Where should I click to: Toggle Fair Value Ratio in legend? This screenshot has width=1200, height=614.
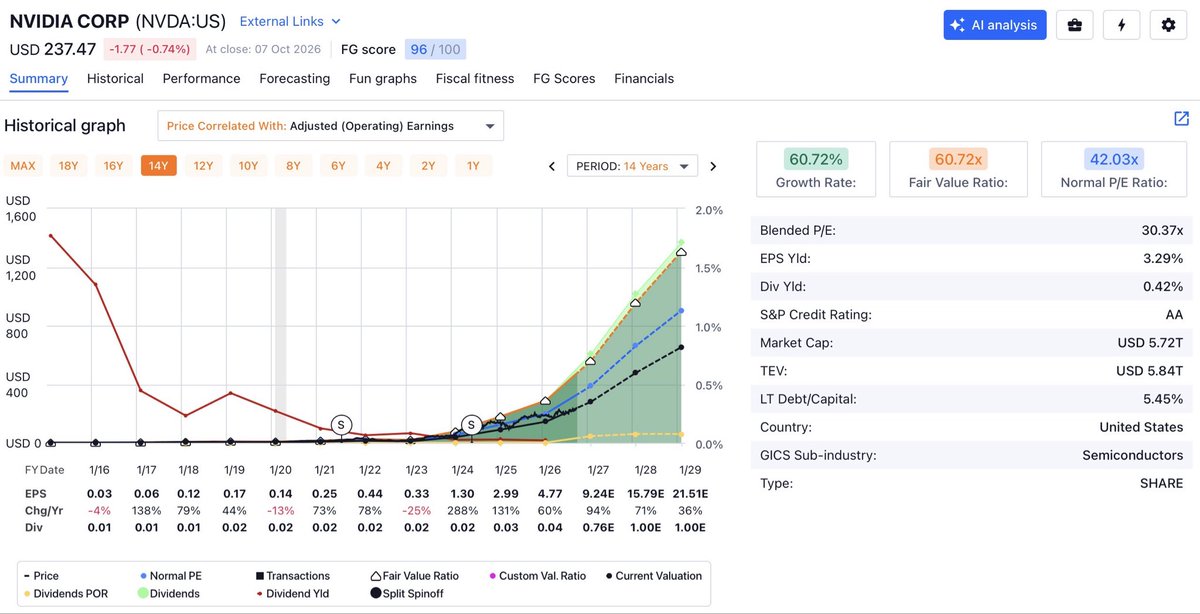pos(413,576)
